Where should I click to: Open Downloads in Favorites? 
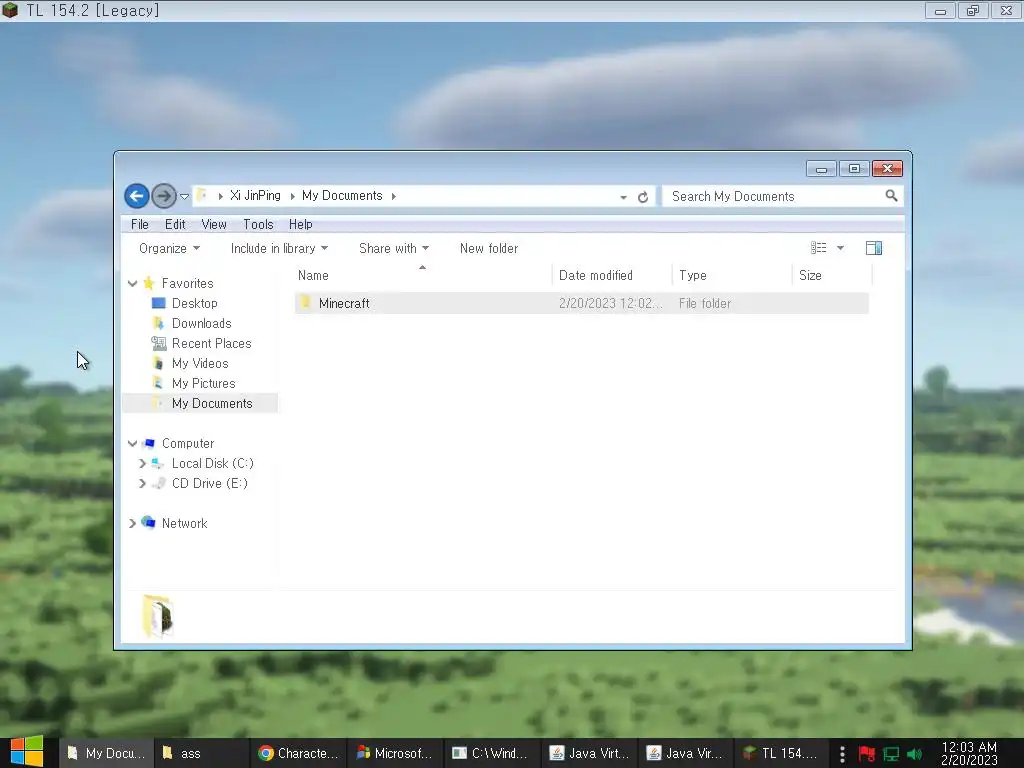(x=201, y=324)
